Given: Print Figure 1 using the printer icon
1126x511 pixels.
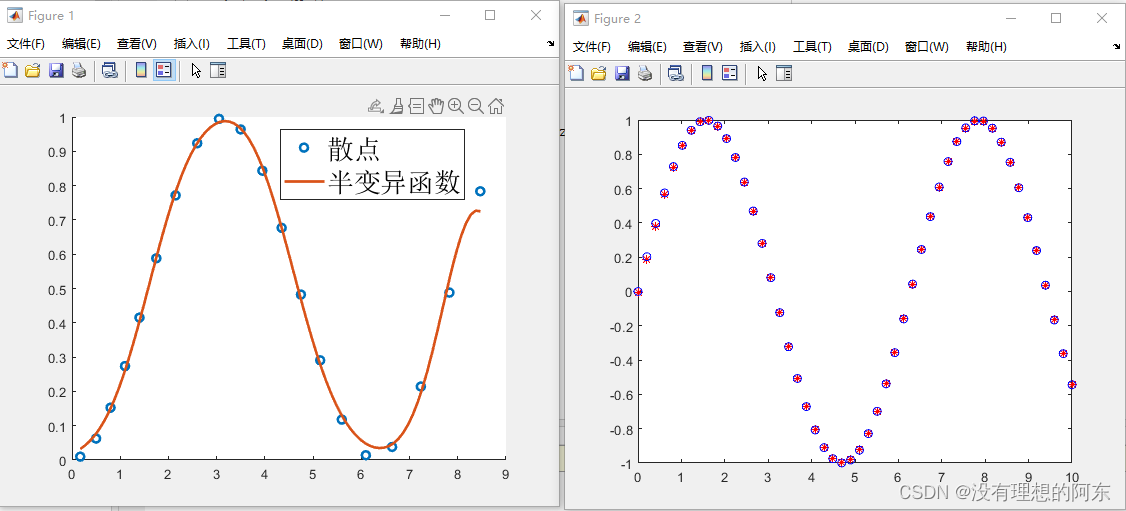Looking at the screenshot, I should point(79,70).
